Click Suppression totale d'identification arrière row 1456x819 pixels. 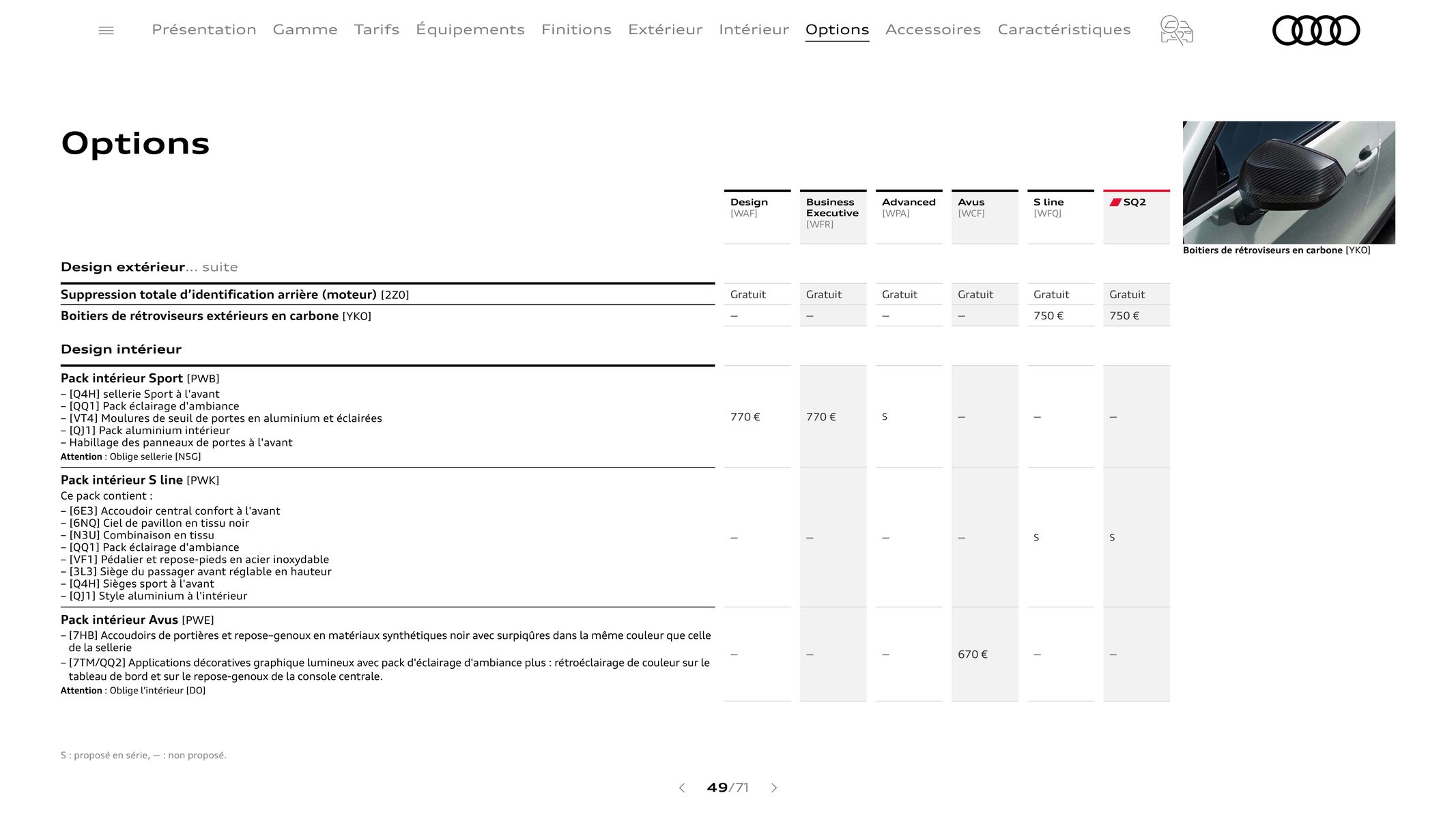(x=388, y=294)
